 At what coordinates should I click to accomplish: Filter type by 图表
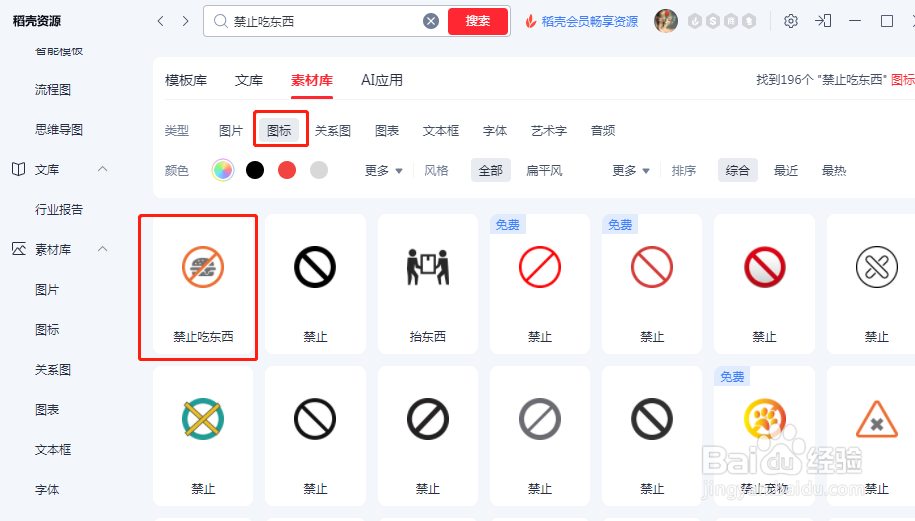(387, 131)
